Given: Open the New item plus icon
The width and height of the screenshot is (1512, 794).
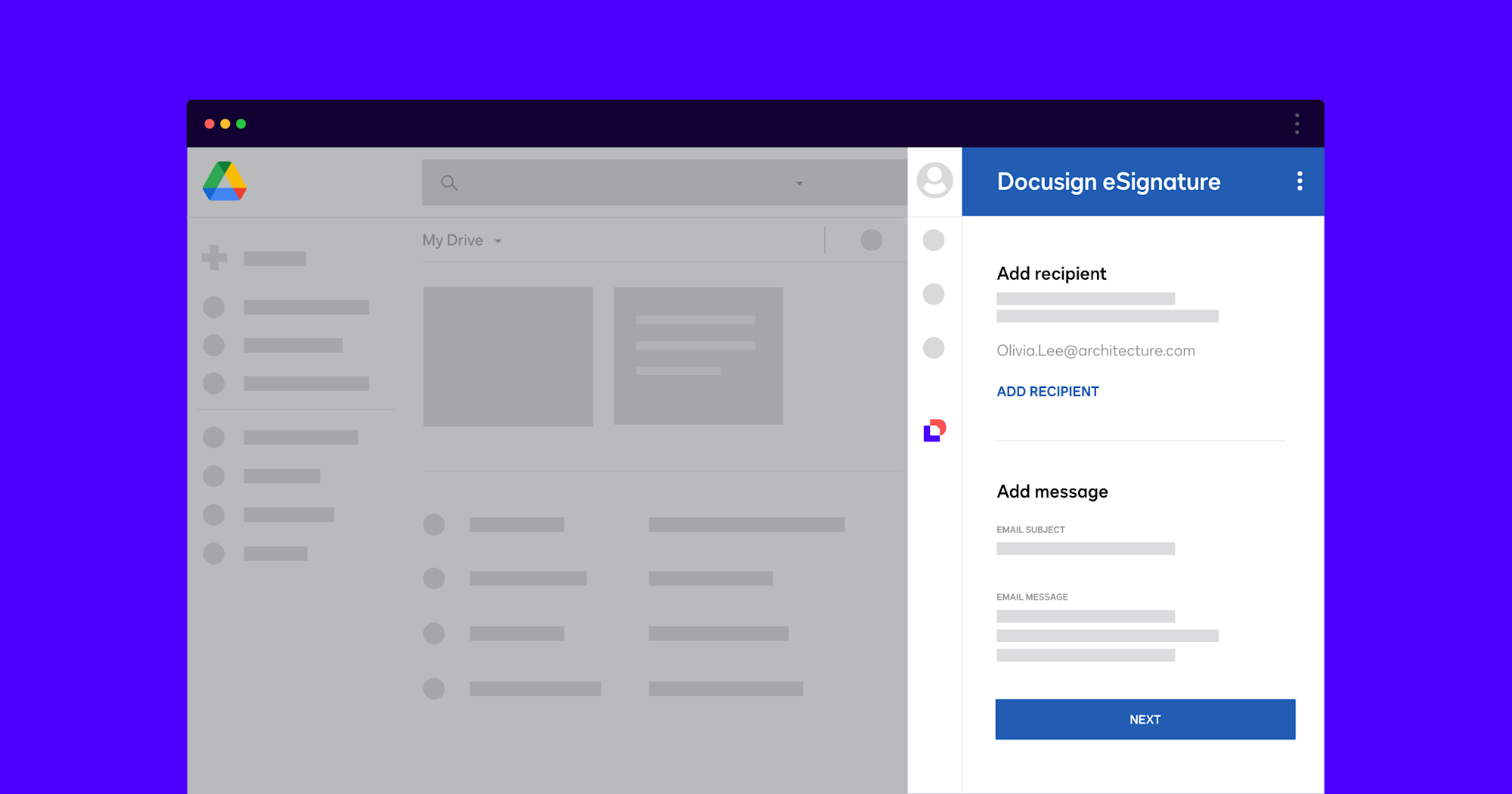Looking at the screenshot, I should pos(214,258).
